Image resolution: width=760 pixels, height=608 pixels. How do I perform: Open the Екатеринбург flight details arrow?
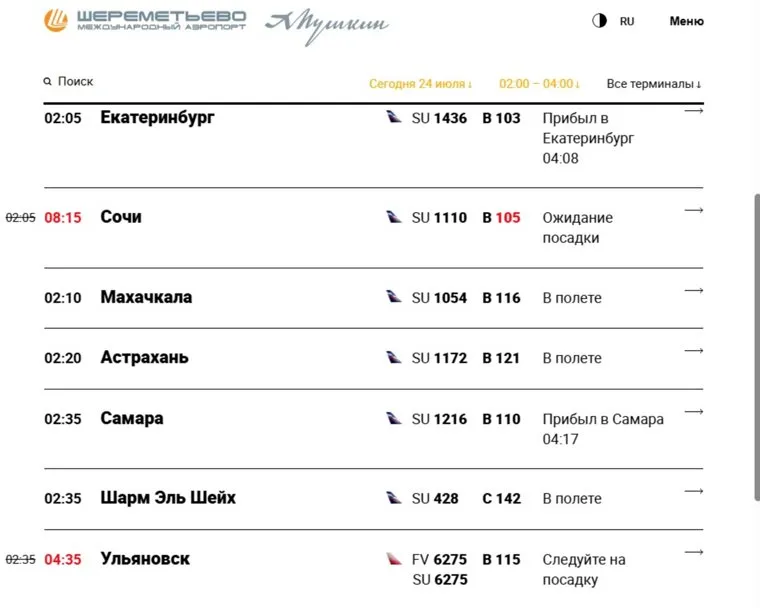coord(693,111)
